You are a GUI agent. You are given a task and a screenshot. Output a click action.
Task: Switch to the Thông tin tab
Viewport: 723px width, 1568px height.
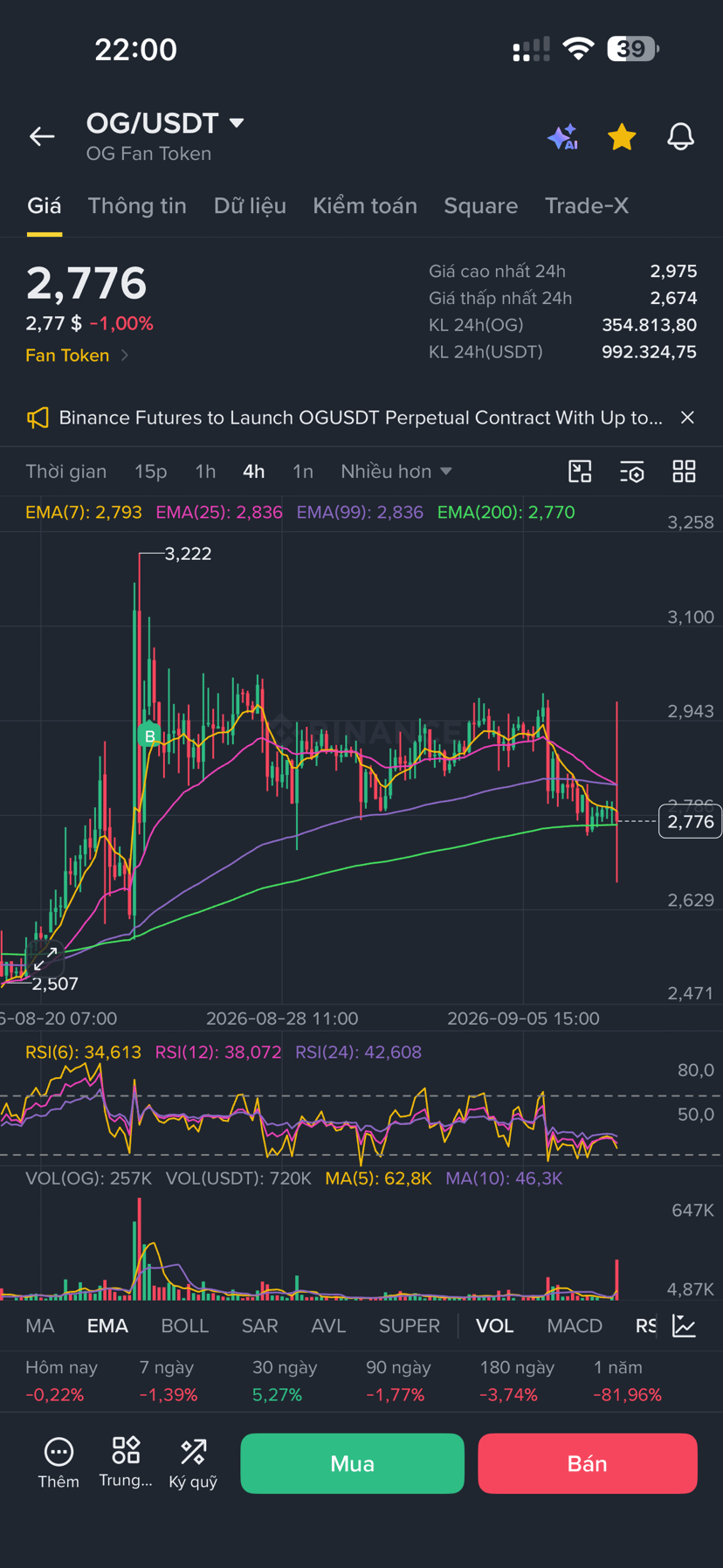click(x=137, y=206)
